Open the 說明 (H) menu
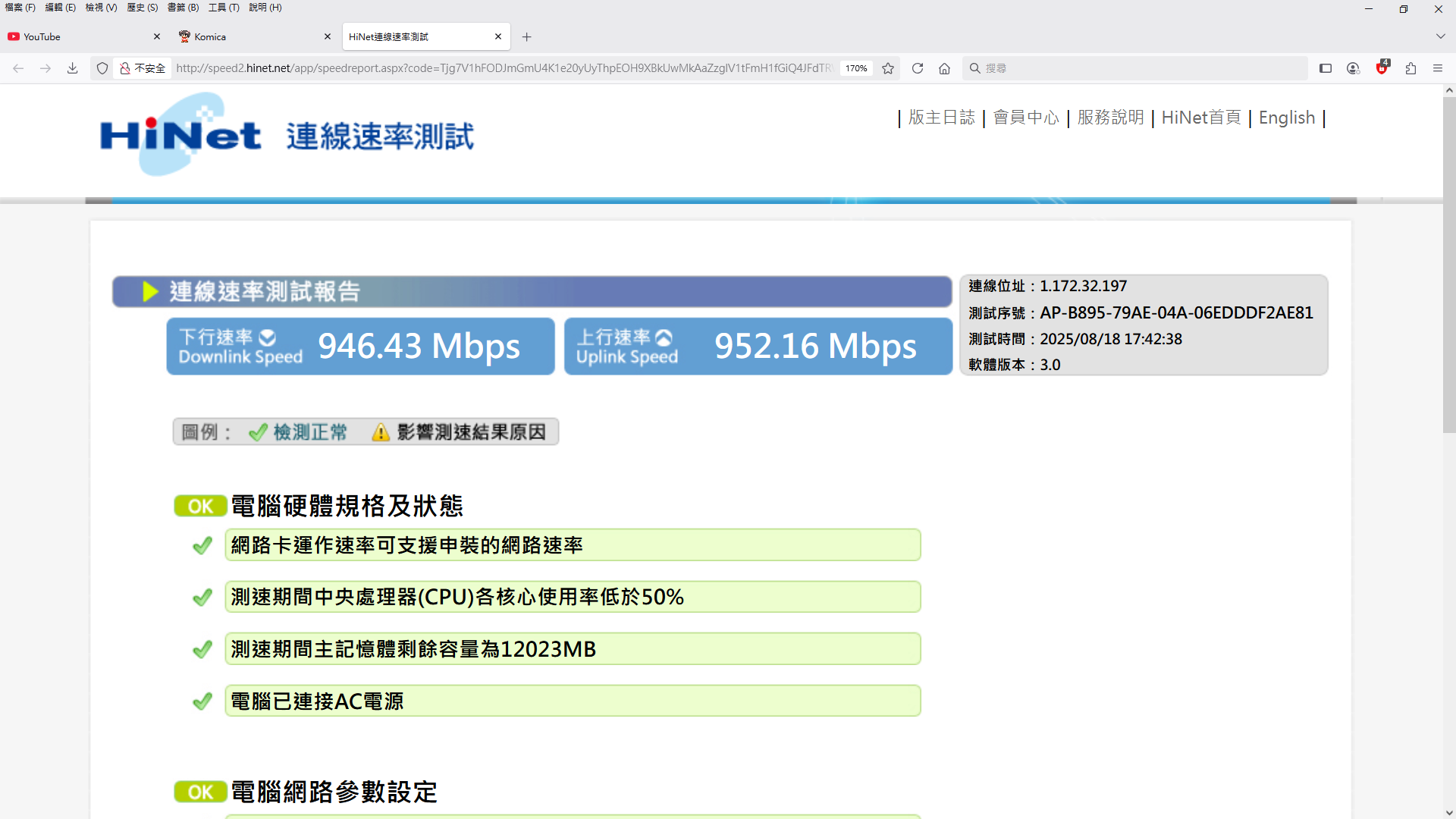Image resolution: width=1456 pixels, height=819 pixels. click(x=265, y=8)
